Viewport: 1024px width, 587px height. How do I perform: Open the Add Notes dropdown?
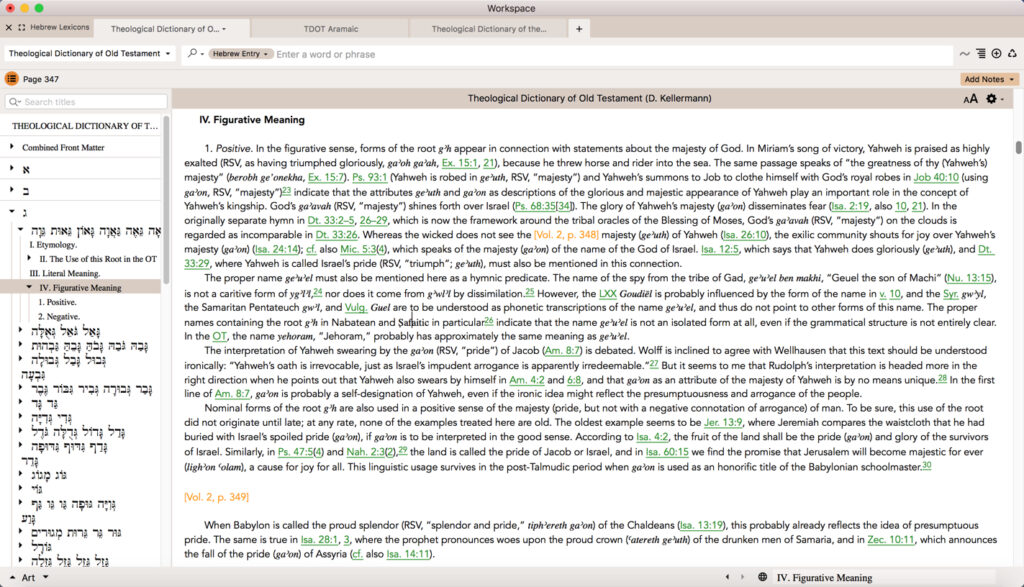pos(989,79)
